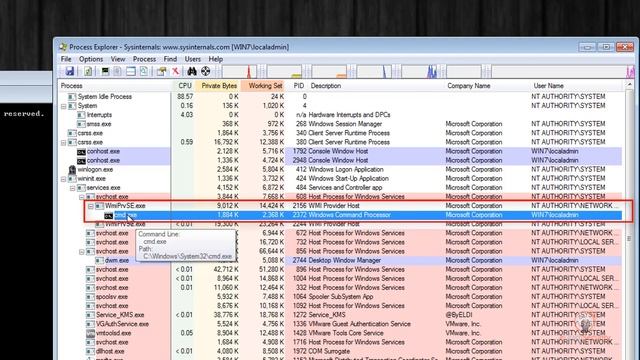Click the winlogon.exe process icon
This screenshot has width=640, height=360.
click(x=72, y=169)
